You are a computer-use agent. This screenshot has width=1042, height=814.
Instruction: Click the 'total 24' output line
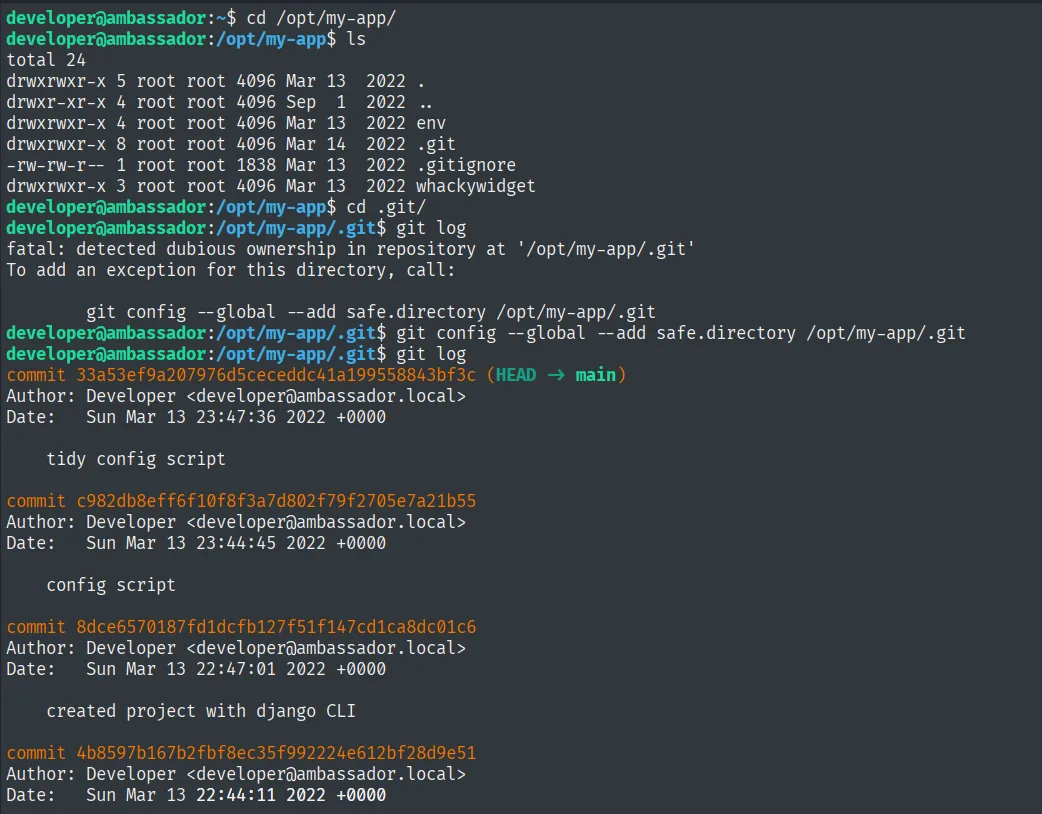pos(46,60)
